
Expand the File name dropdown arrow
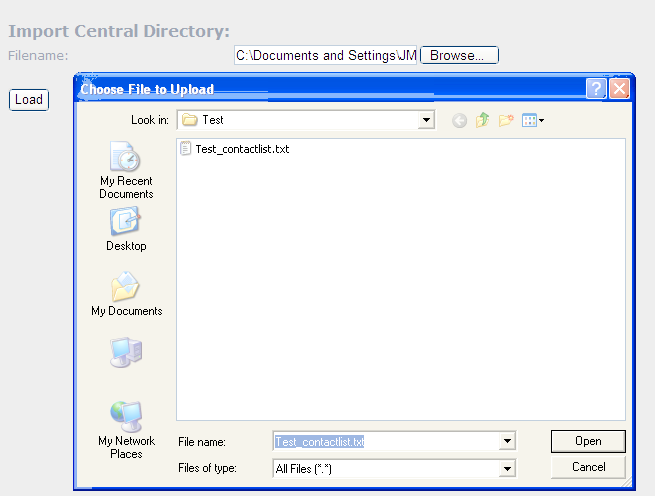tap(507, 441)
